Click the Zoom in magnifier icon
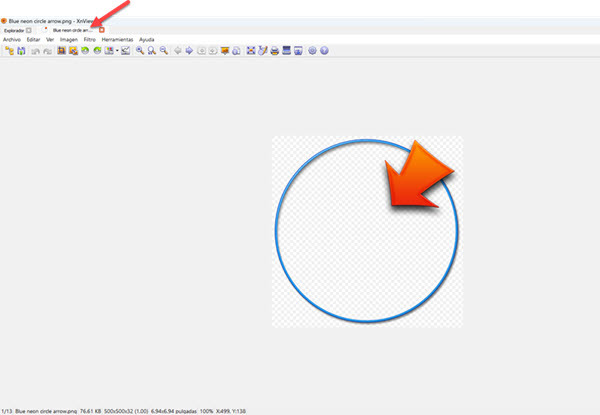Image resolution: width=600 pixels, height=415 pixels. click(x=140, y=50)
